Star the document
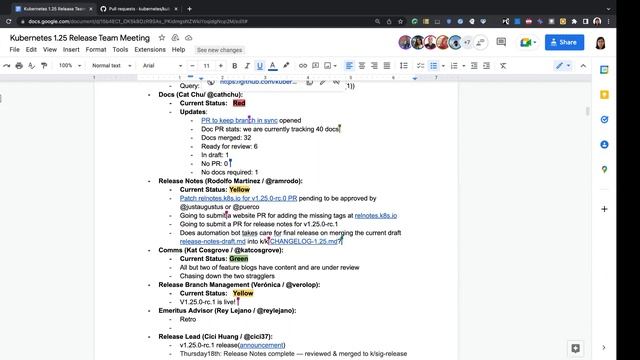The image size is (640, 360). (x=162, y=38)
